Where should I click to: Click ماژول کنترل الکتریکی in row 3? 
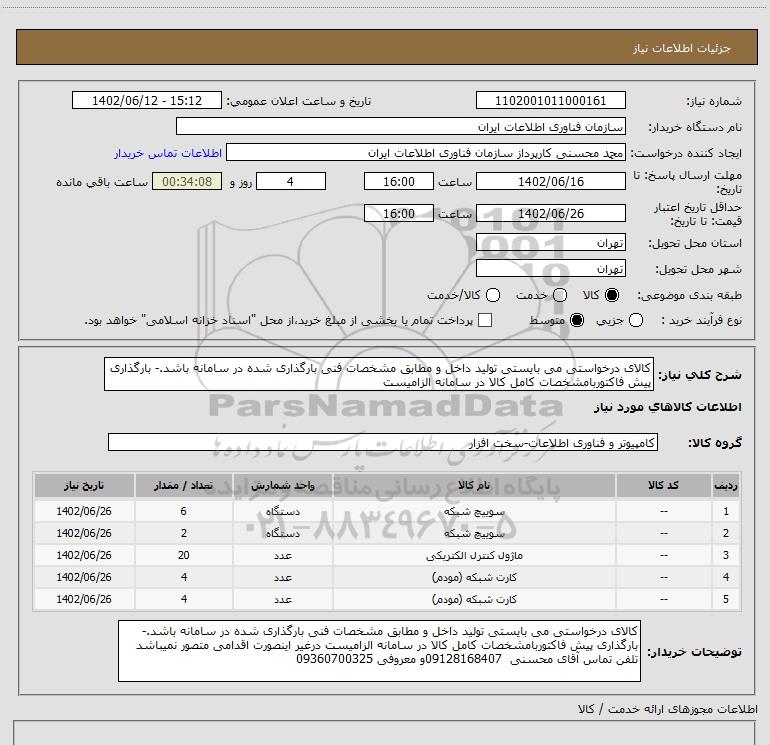474,555
